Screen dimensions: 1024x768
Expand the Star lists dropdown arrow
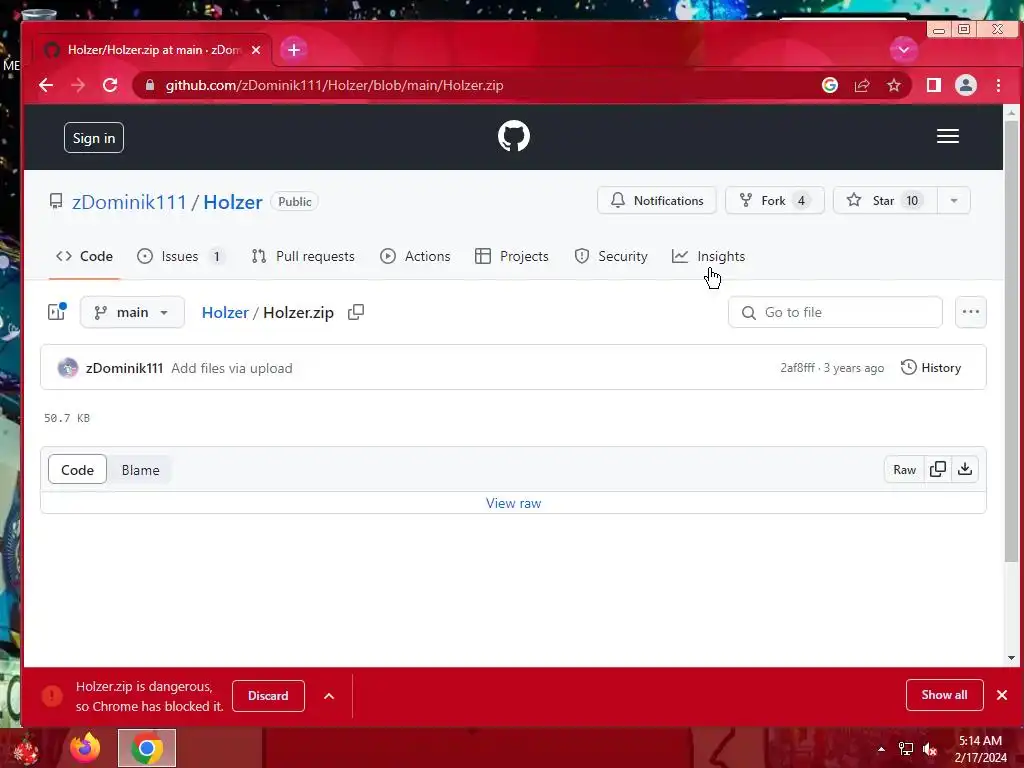(953, 200)
